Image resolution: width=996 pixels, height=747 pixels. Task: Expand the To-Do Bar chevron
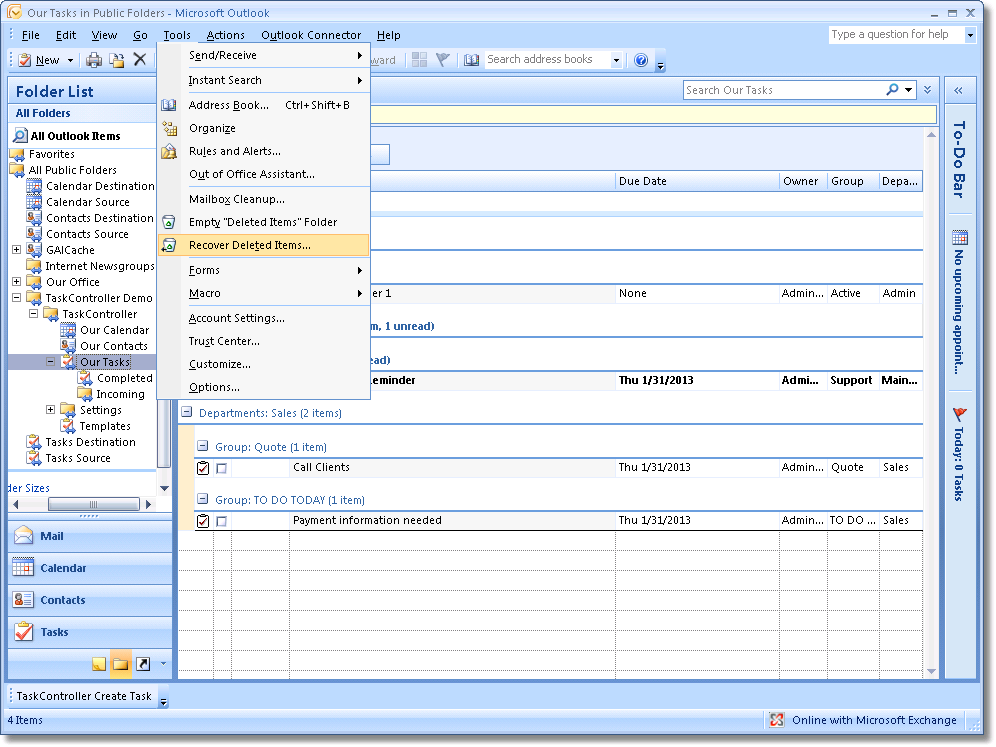pos(958,90)
